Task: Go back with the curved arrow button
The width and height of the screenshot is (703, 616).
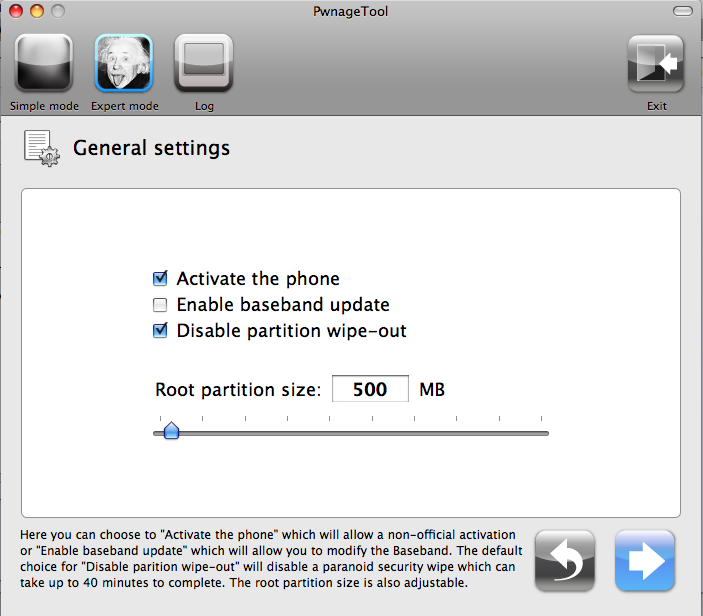Action: [x=565, y=561]
